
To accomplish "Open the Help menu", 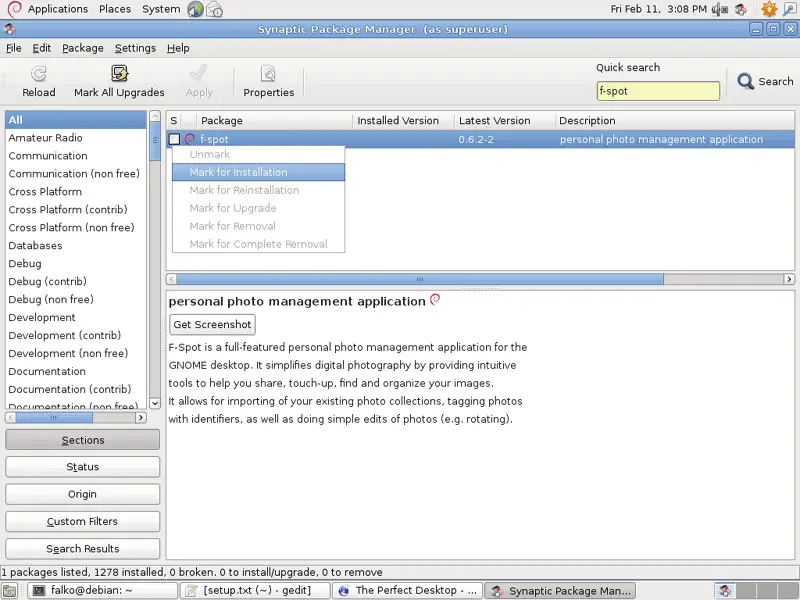I will pyautogui.click(x=178, y=48).
